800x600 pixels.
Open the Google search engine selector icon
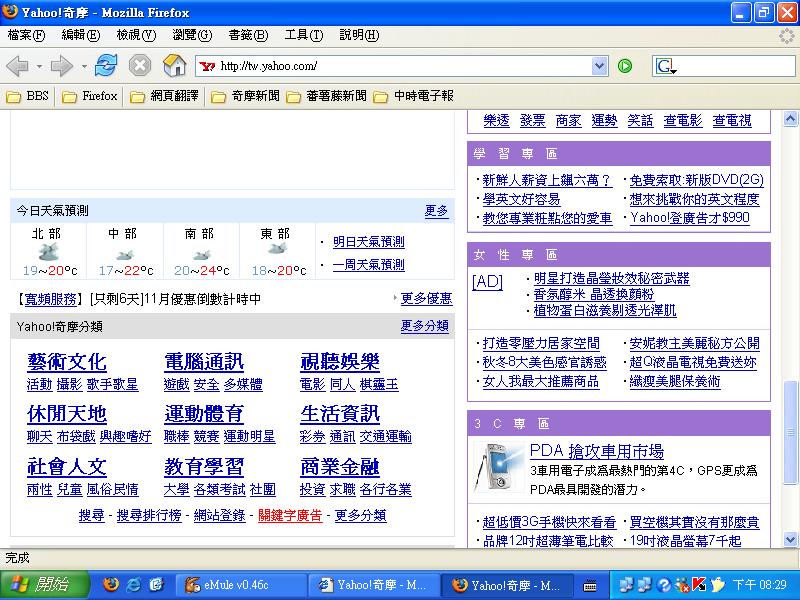pos(665,66)
